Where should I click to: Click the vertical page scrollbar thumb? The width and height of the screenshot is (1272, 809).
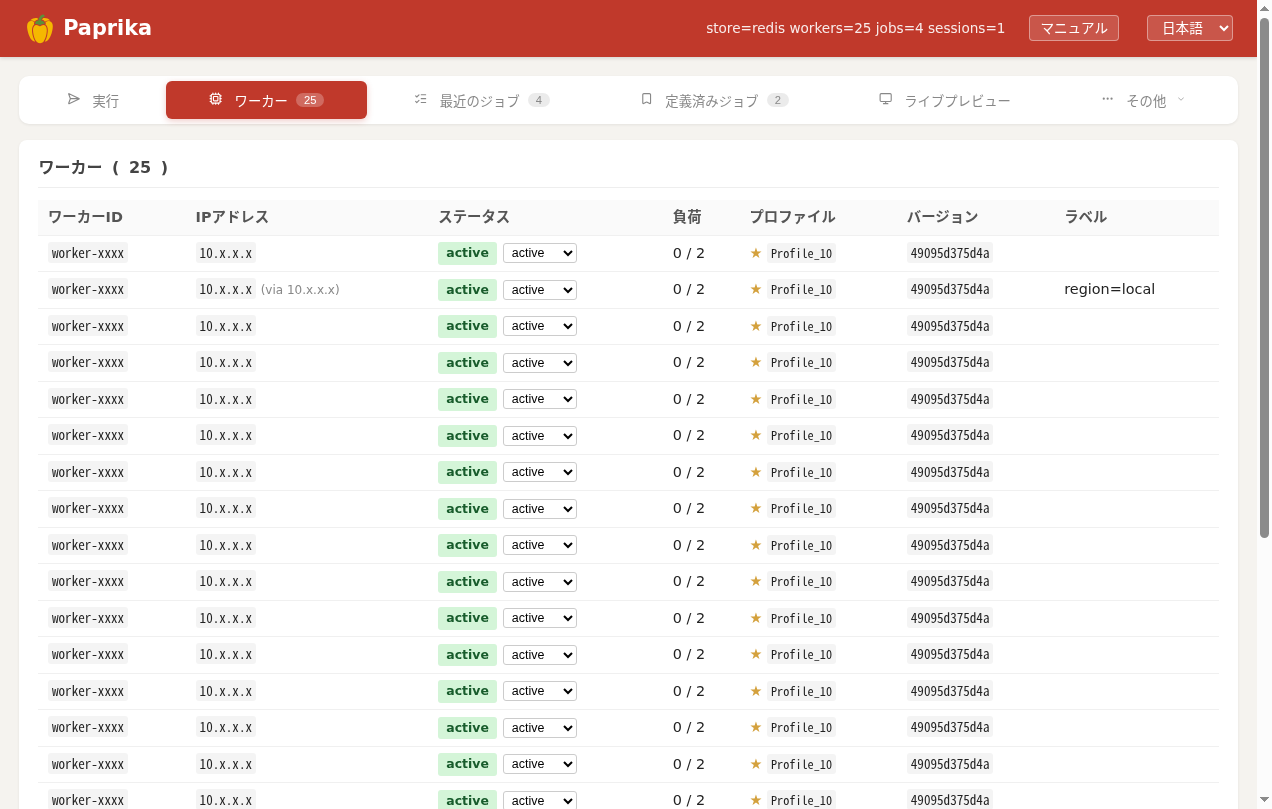pyautogui.click(x=1264, y=278)
